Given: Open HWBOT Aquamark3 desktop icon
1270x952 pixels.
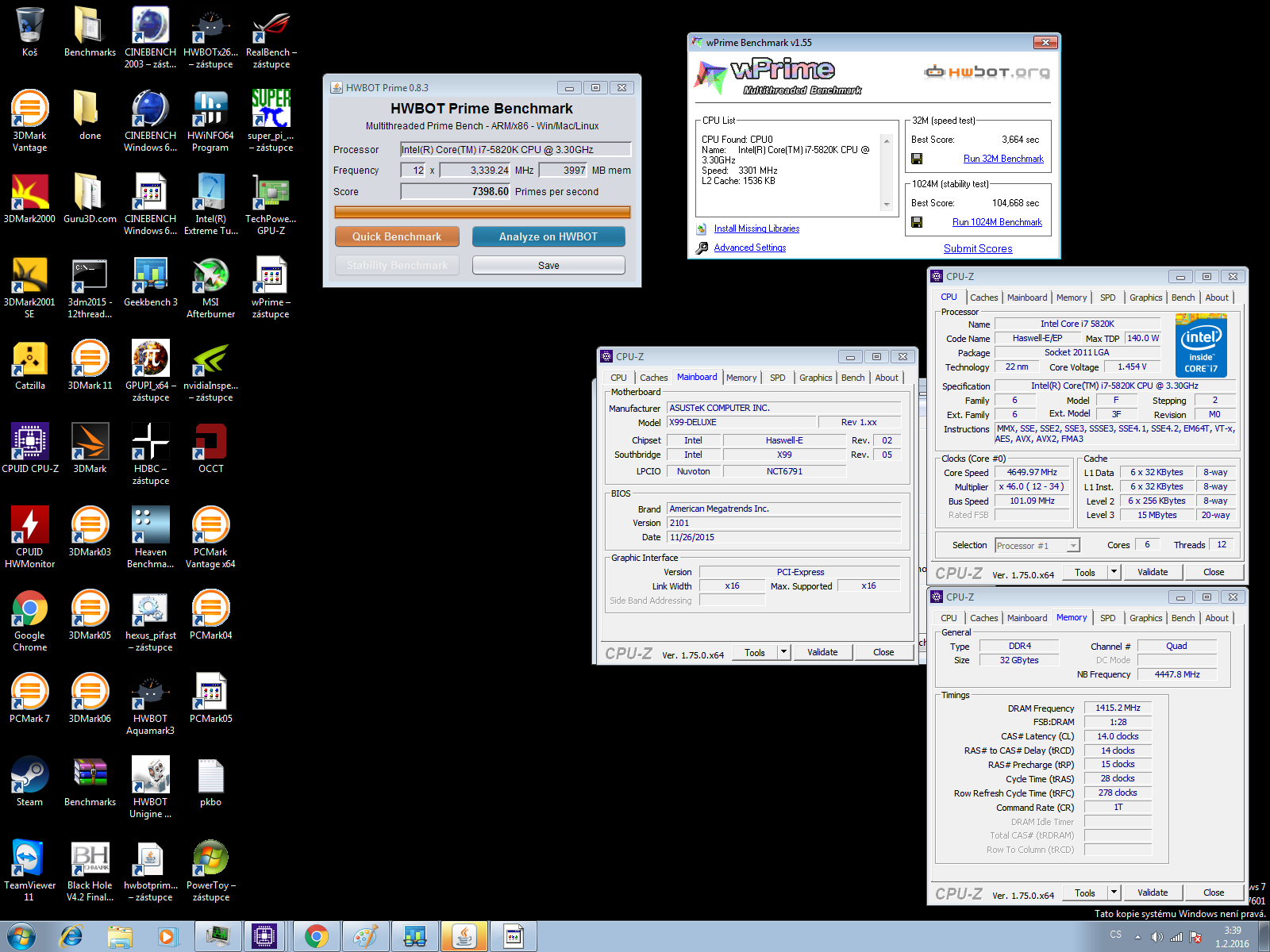Looking at the screenshot, I should (150, 704).
